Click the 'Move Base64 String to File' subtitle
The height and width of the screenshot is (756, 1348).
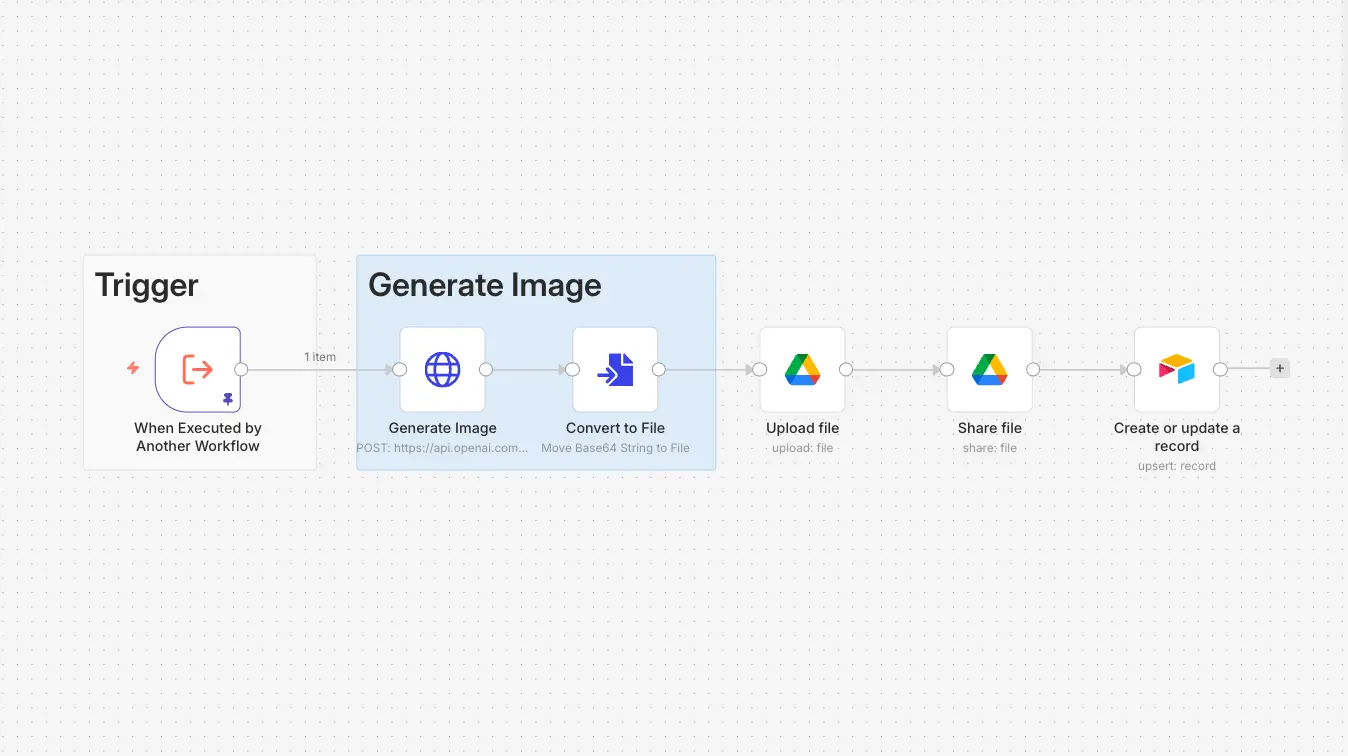pos(615,448)
